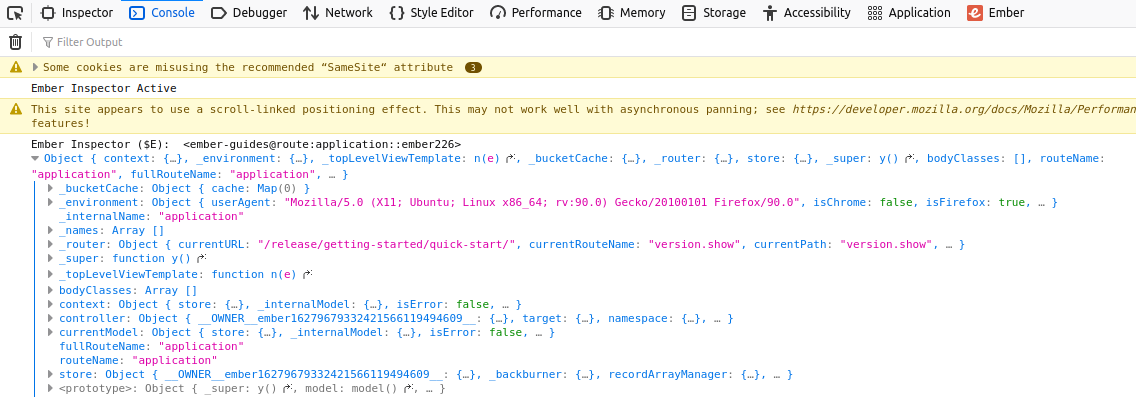Open the Storage panel
Image resolution: width=1136 pixels, height=398 pixels.
tap(714, 12)
